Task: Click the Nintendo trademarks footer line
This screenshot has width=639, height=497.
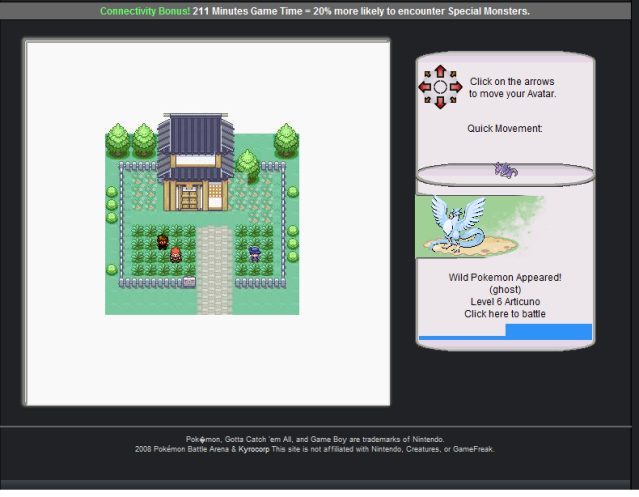Action: (x=315, y=439)
